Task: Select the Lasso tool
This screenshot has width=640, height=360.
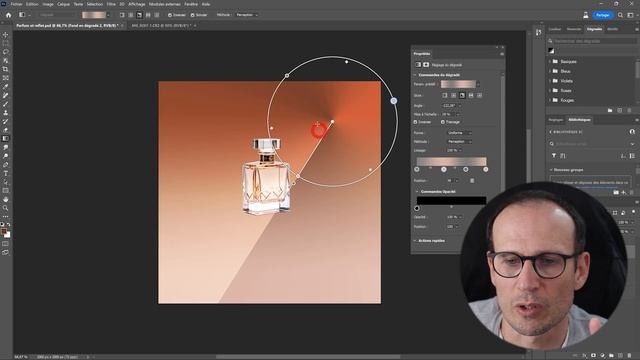Action: [x=5, y=52]
